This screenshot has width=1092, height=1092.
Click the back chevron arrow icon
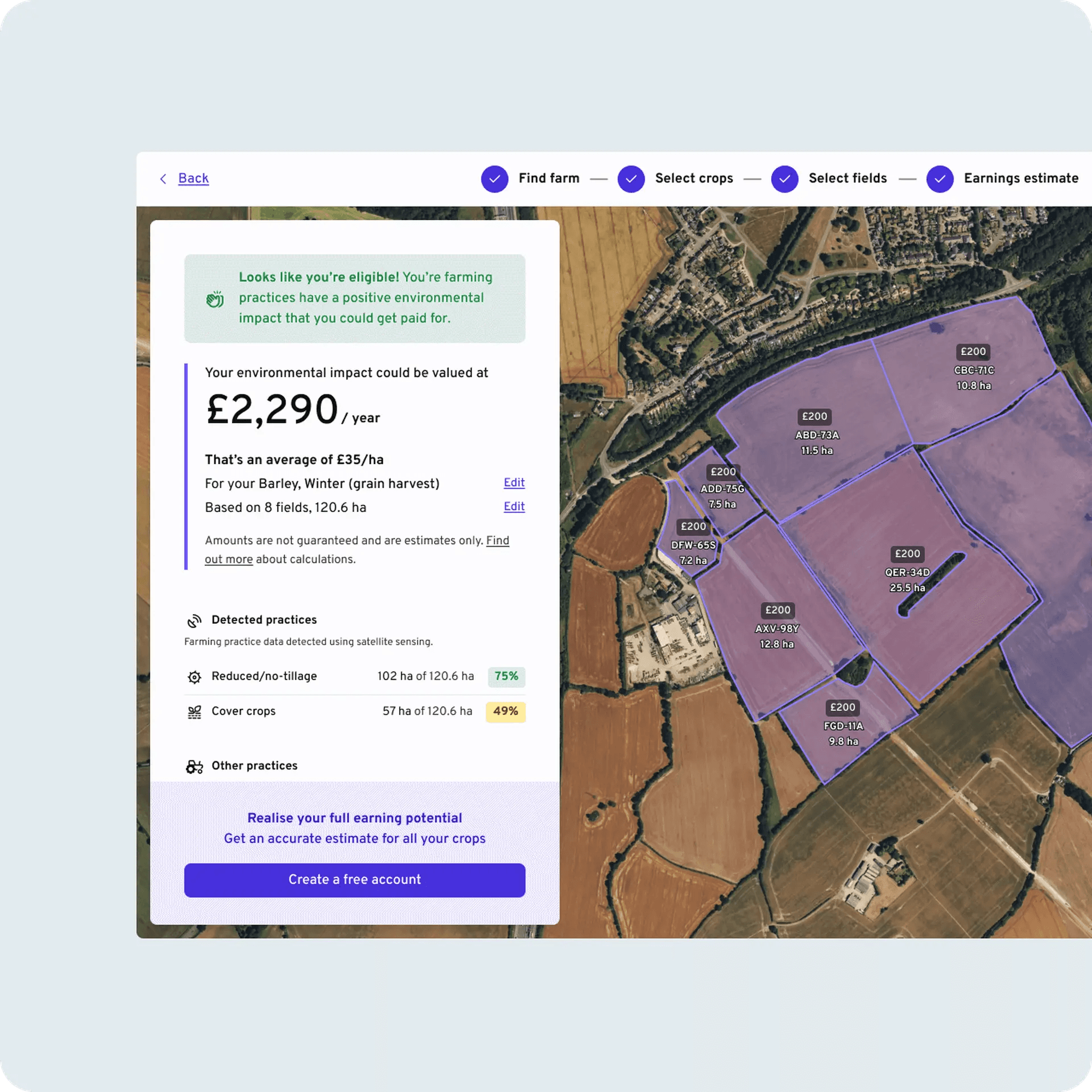(163, 179)
